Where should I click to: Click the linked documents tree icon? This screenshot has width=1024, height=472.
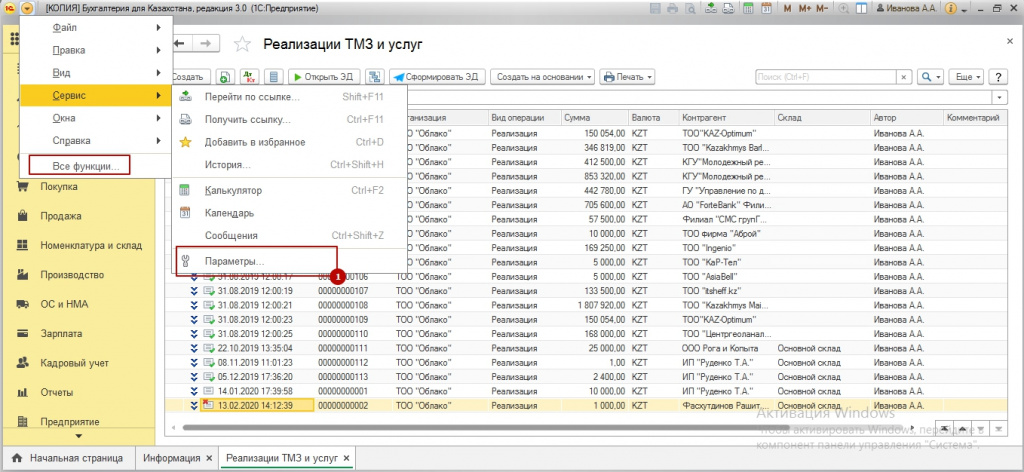[x=374, y=77]
